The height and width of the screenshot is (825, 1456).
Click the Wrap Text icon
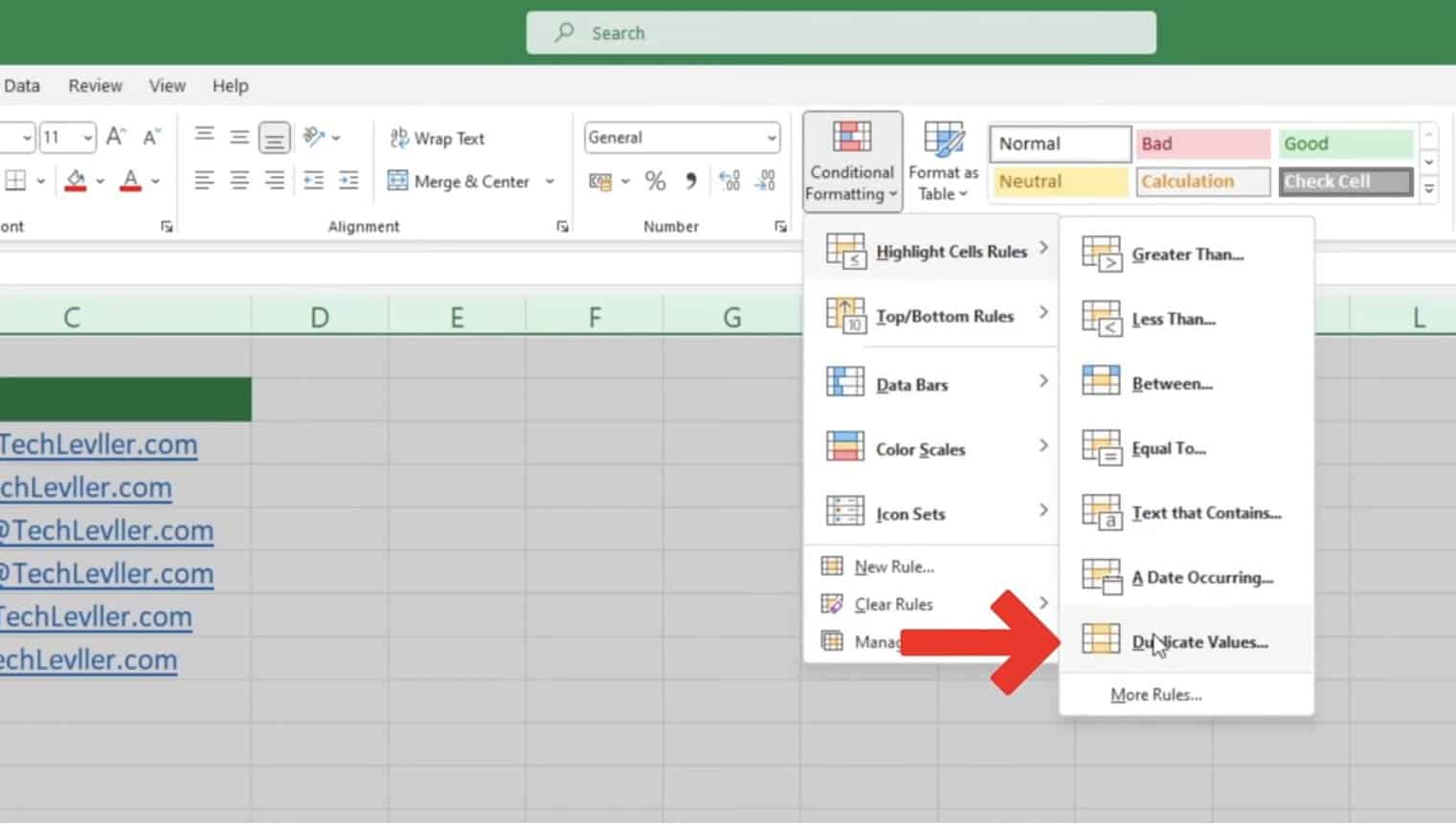click(x=437, y=138)
